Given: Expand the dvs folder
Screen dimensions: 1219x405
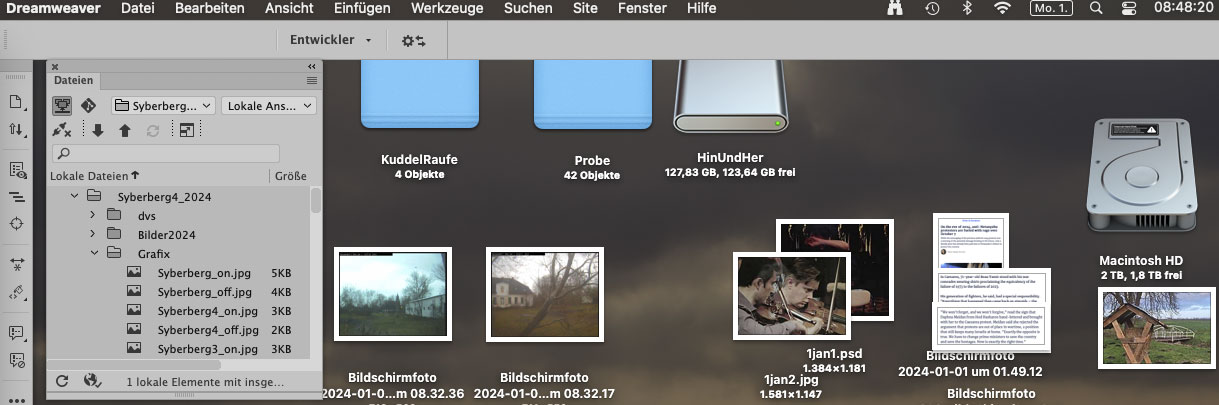Looking at the screenshot, I should pos(93,216).
